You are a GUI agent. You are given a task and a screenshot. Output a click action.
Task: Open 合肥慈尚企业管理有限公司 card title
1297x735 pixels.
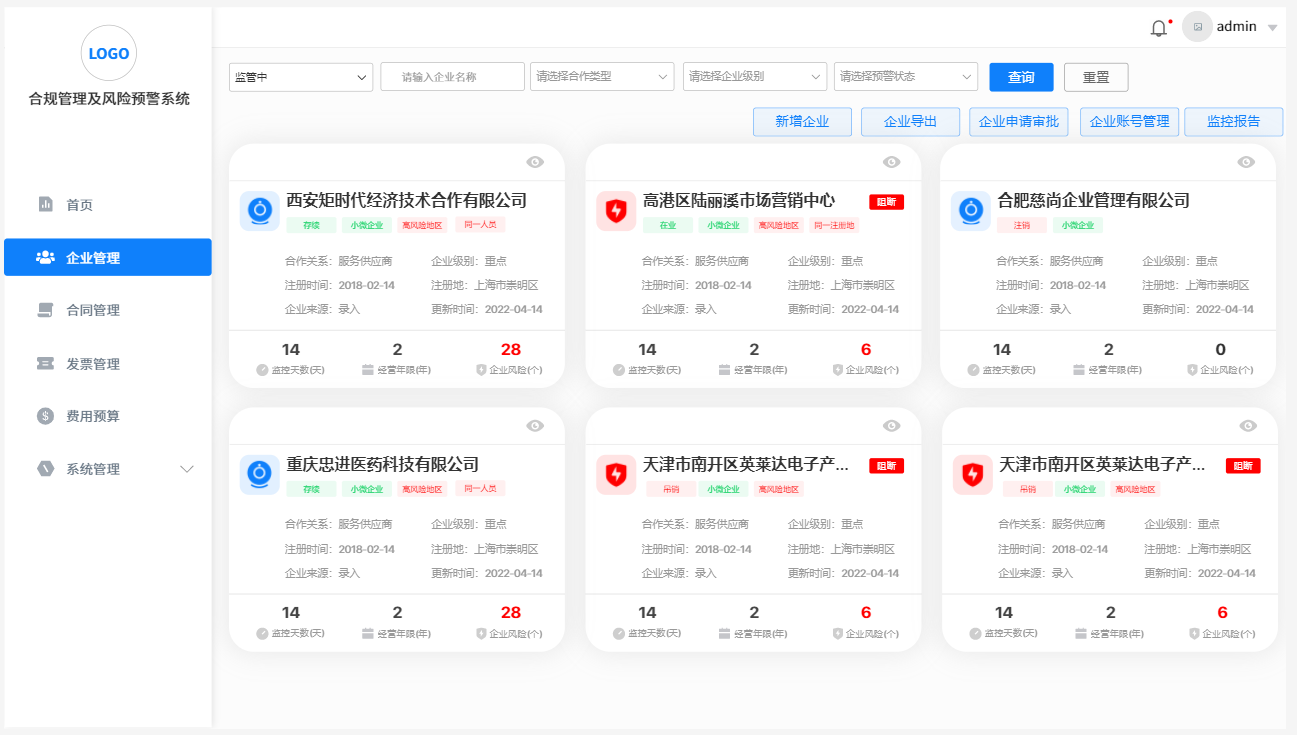1094,201
